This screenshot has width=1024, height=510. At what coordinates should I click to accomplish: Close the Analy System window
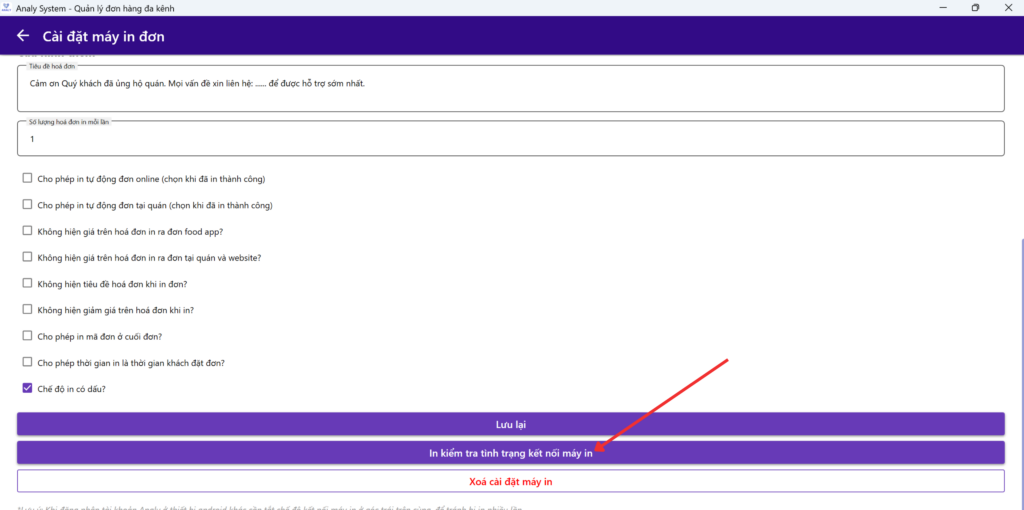(1009, 7)
